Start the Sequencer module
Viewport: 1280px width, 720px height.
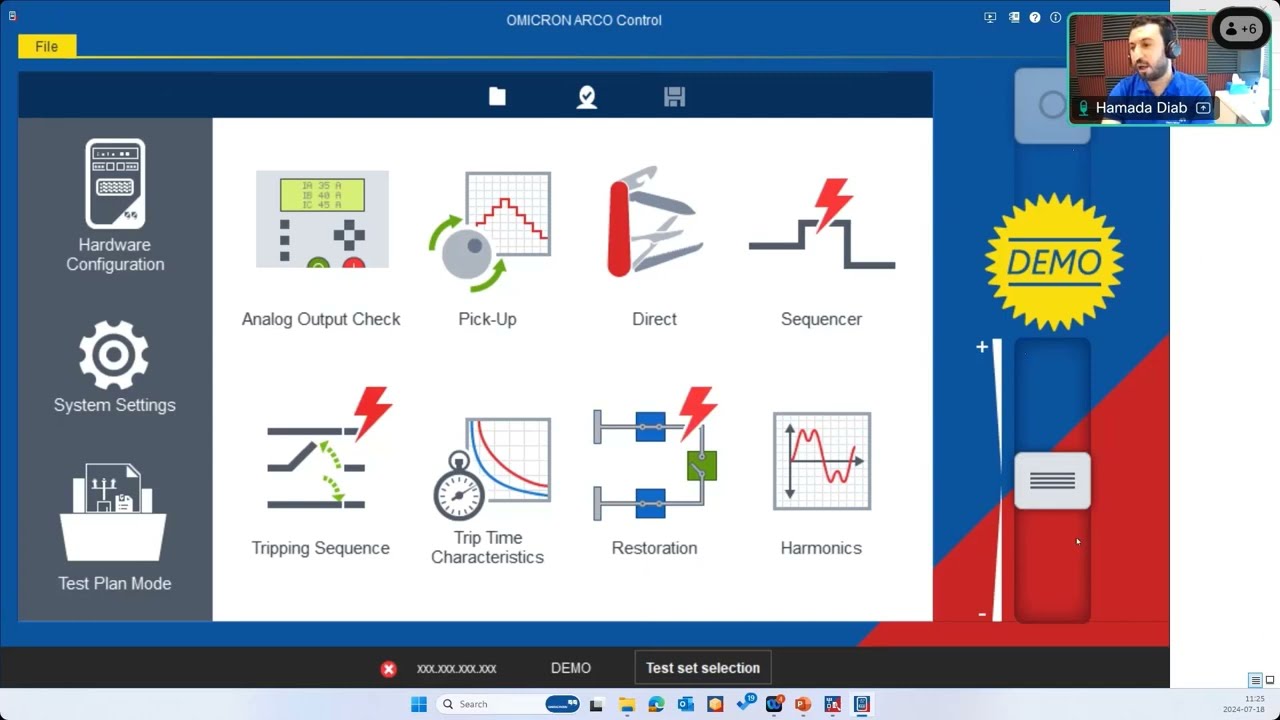click(x=821, y=252)
